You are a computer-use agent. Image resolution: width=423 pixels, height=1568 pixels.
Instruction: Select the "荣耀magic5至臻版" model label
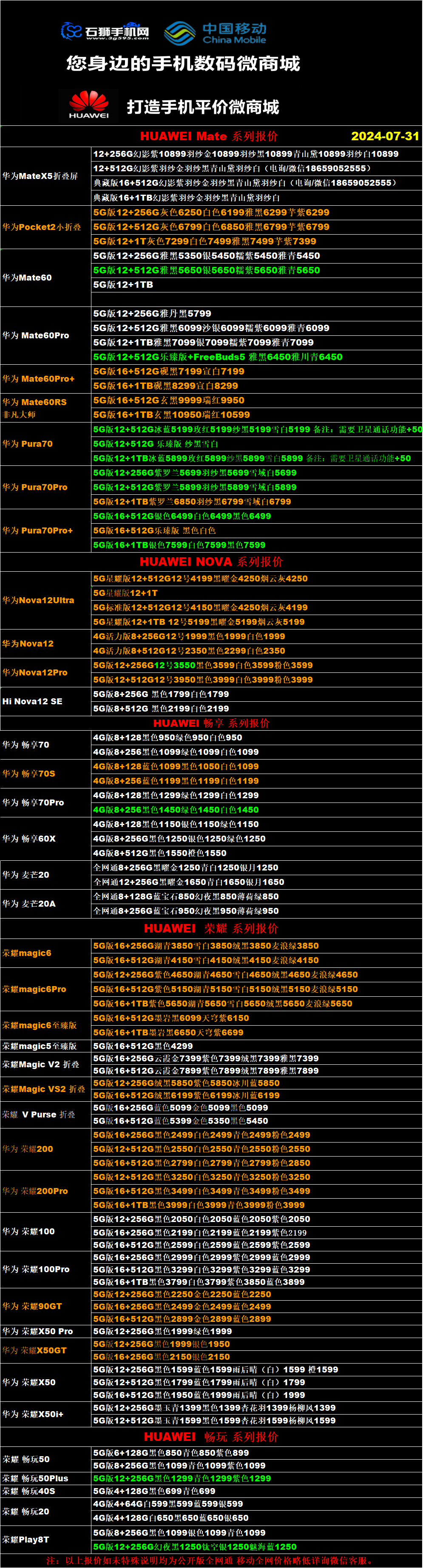click(40, 1046)
